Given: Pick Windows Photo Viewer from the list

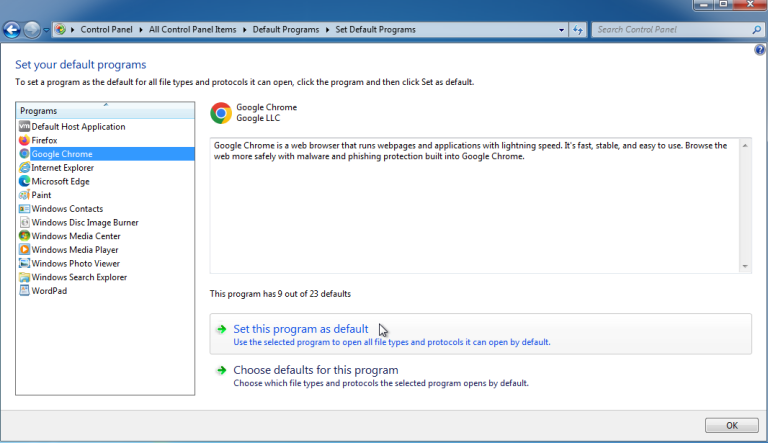Looking at the screenshot, I should pos(75,263).
